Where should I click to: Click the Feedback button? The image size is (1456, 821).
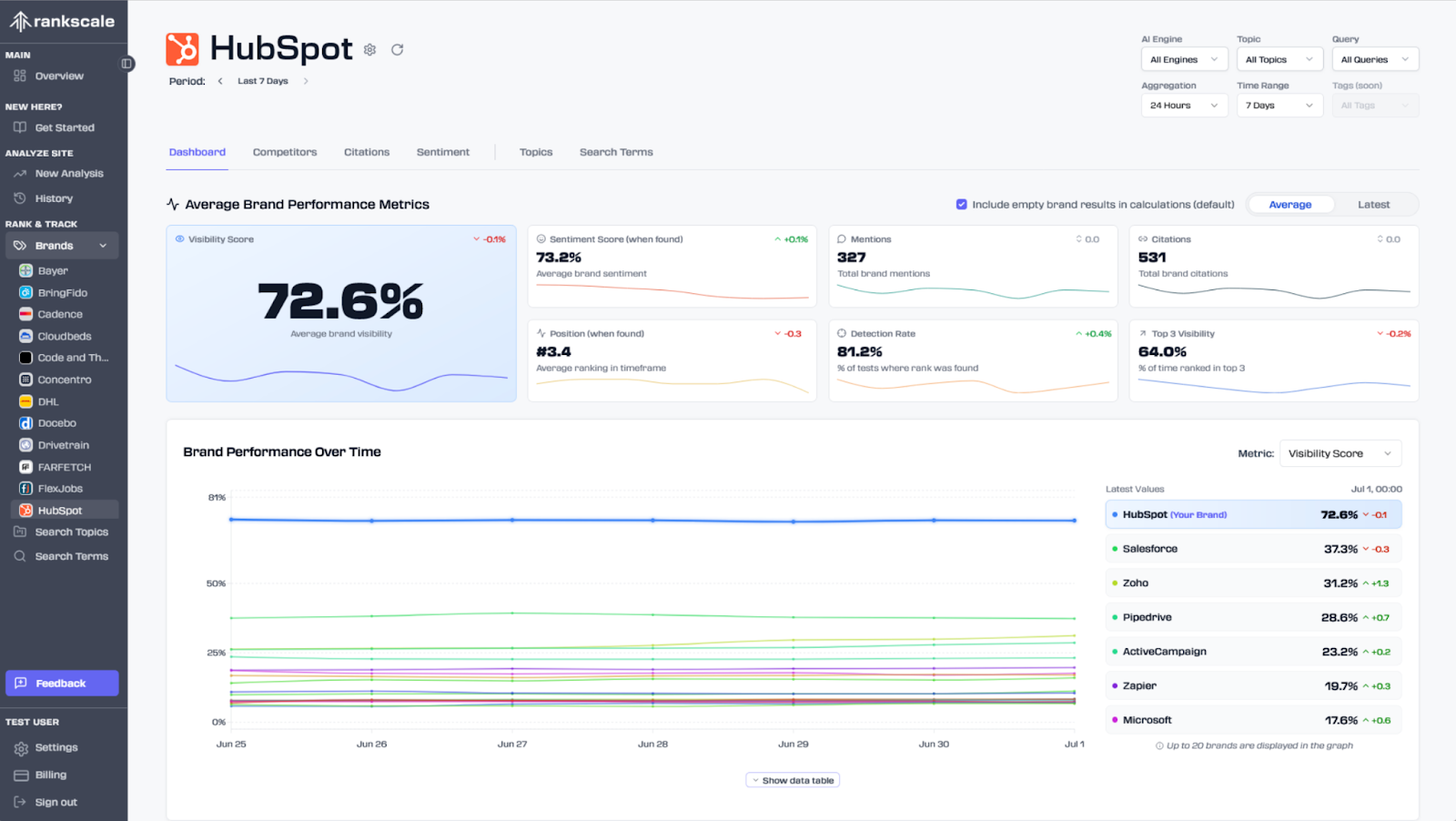(61, 682)
